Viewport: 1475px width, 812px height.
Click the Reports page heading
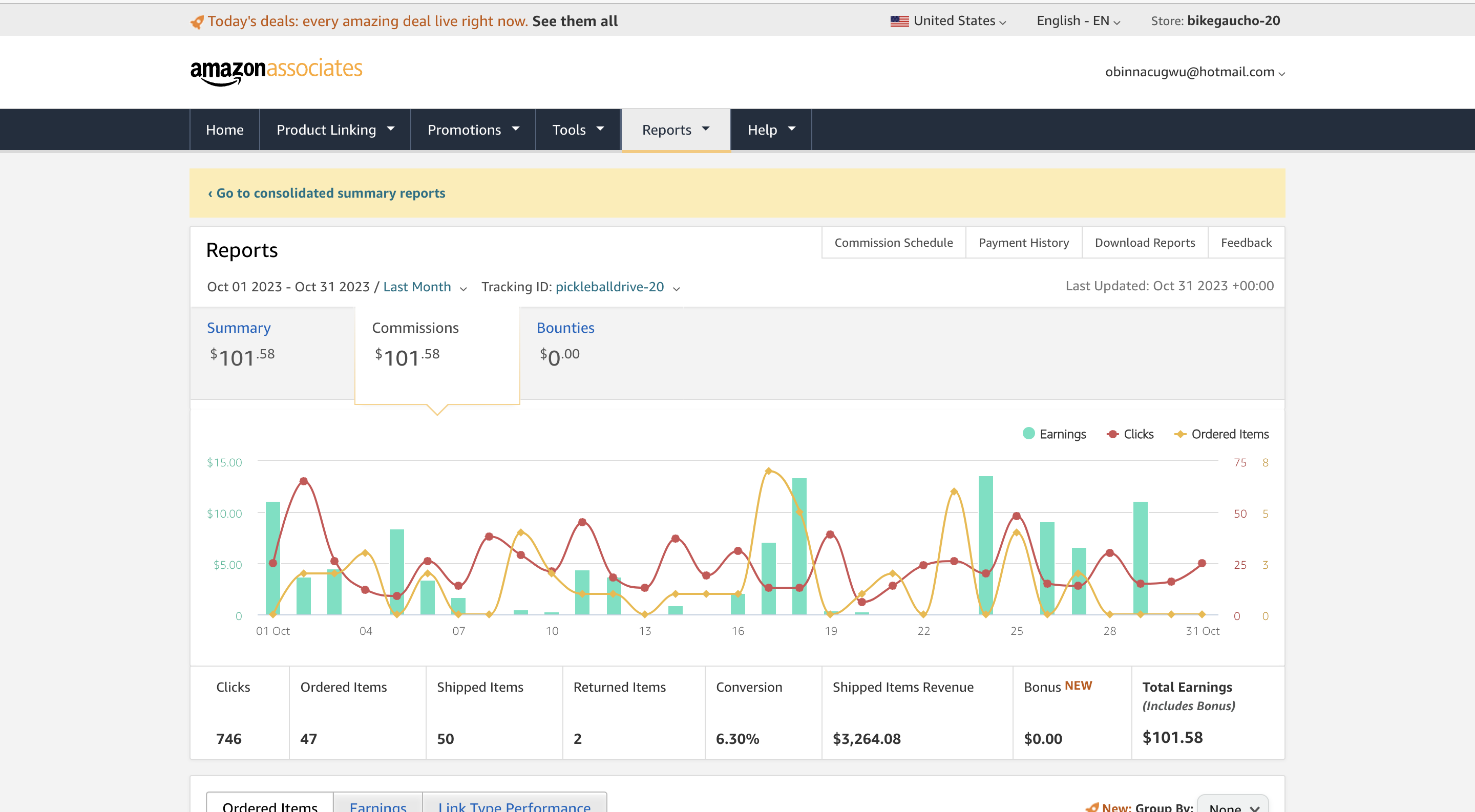tap(242, 250)
